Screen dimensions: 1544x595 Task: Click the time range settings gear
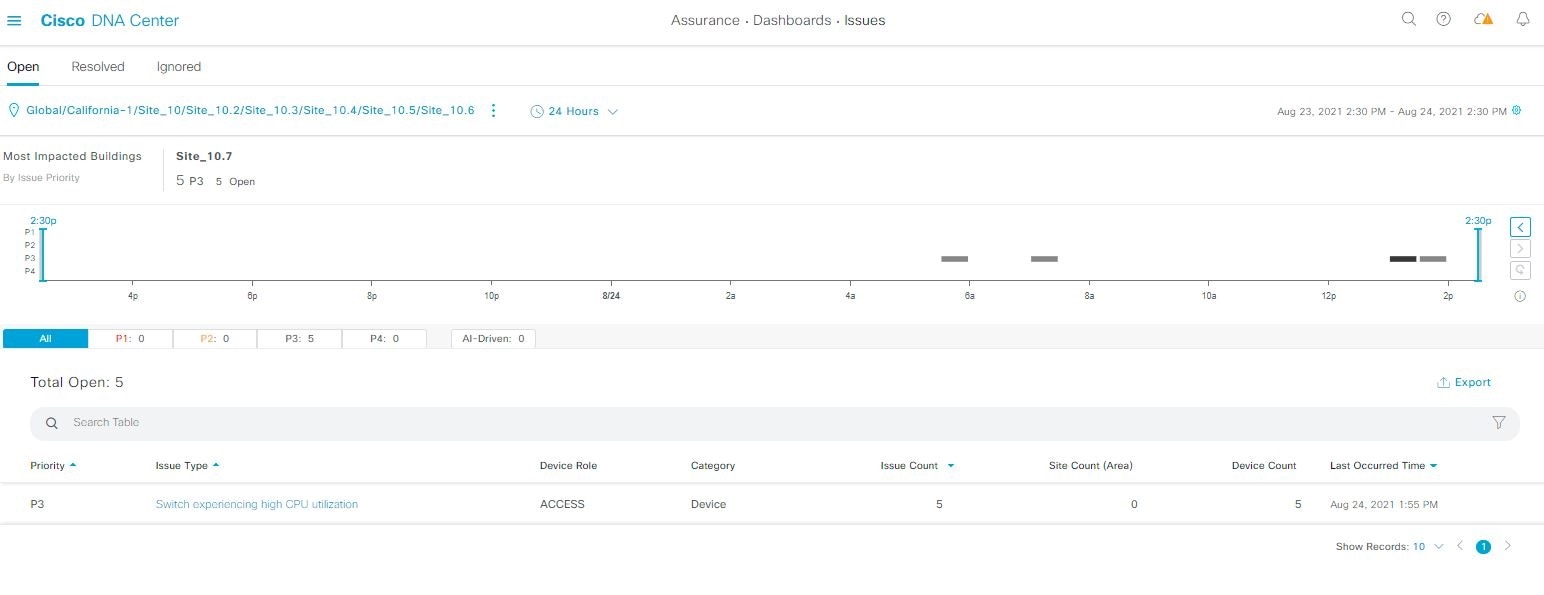tap(1517, 111)
